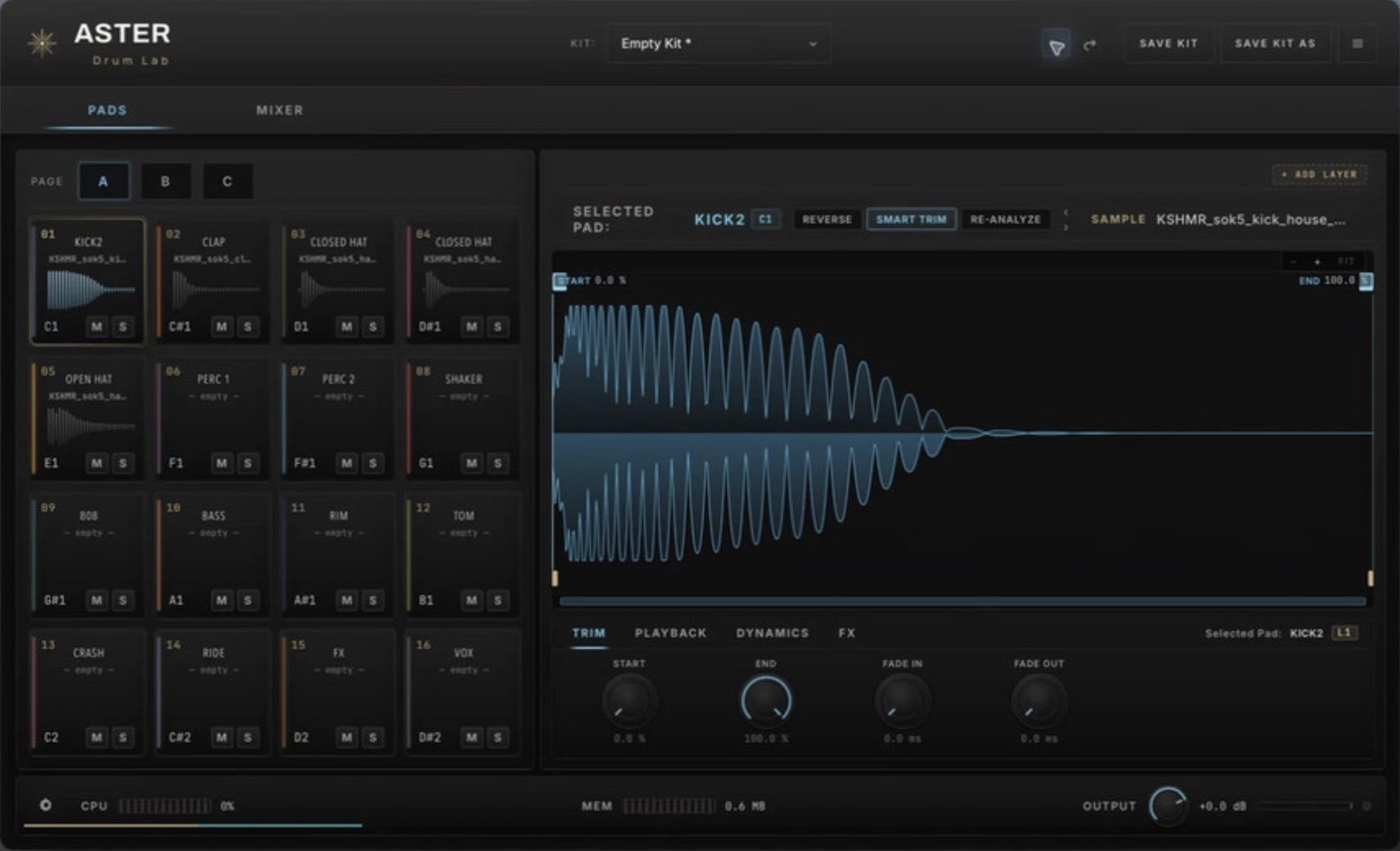Mute the KICK2 pad
Image resolution: width=1400 pixels, height=851 pixels.
coord(97,326)
